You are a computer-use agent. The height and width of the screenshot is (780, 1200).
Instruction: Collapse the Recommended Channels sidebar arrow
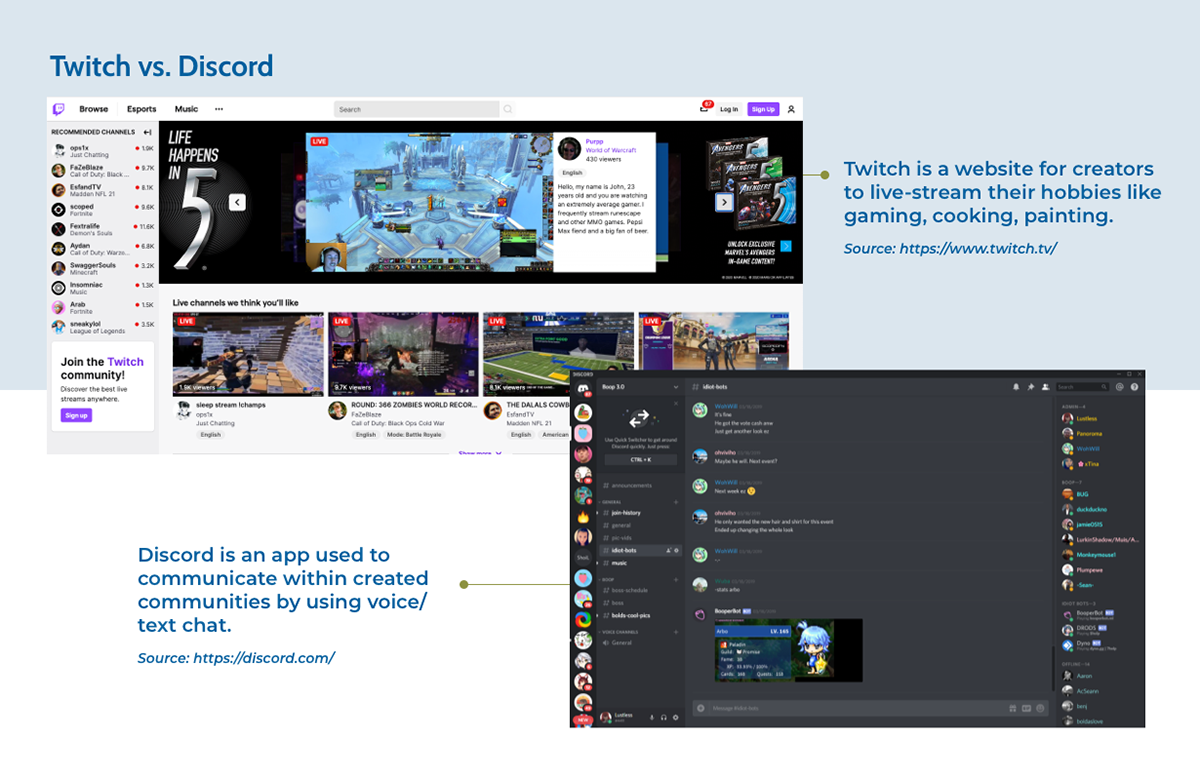147,132
